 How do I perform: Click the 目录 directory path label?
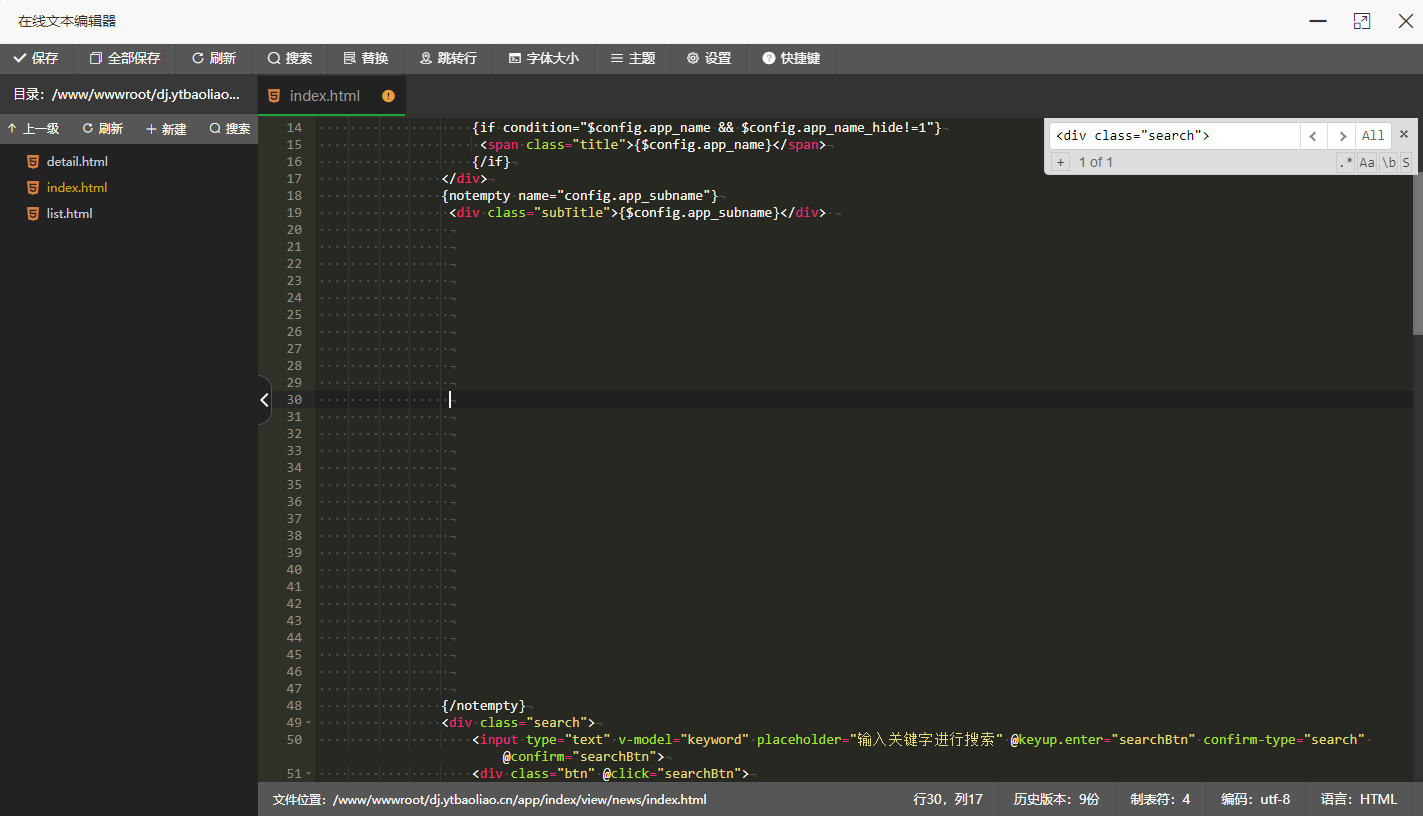[127, 95]
